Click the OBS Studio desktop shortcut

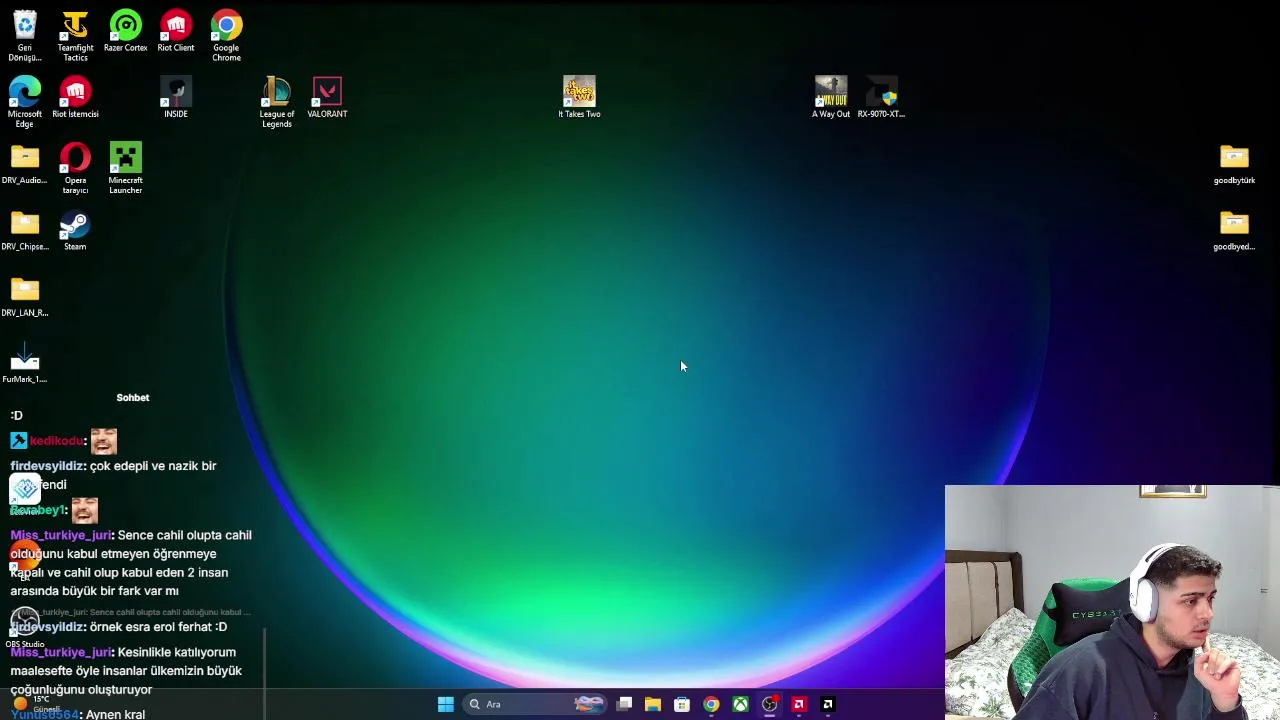coord(25,627)
